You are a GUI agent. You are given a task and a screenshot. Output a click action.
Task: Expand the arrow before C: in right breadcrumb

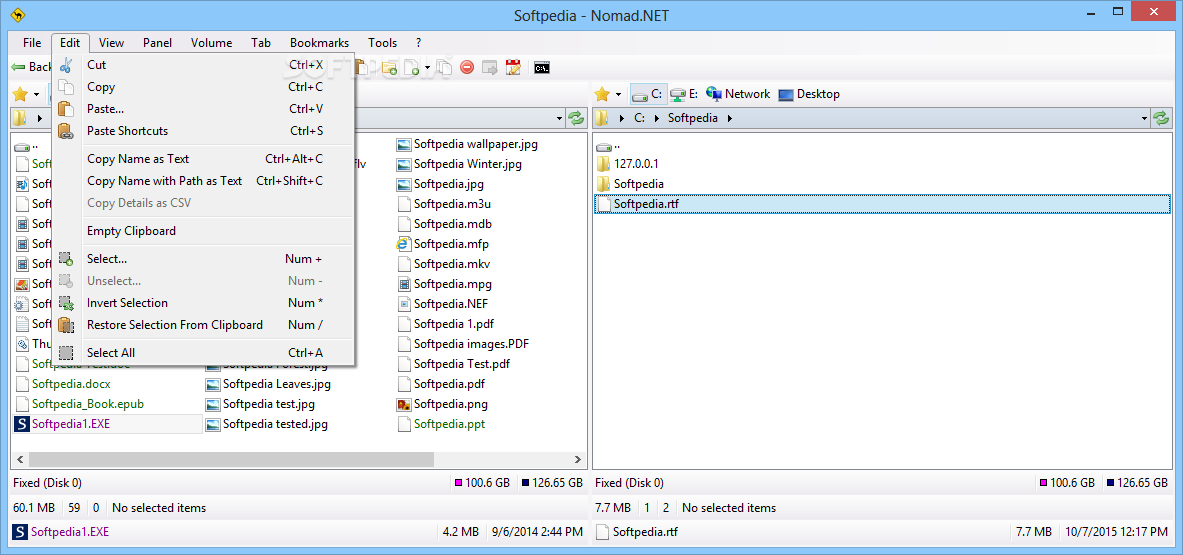[x=622, y=118]
